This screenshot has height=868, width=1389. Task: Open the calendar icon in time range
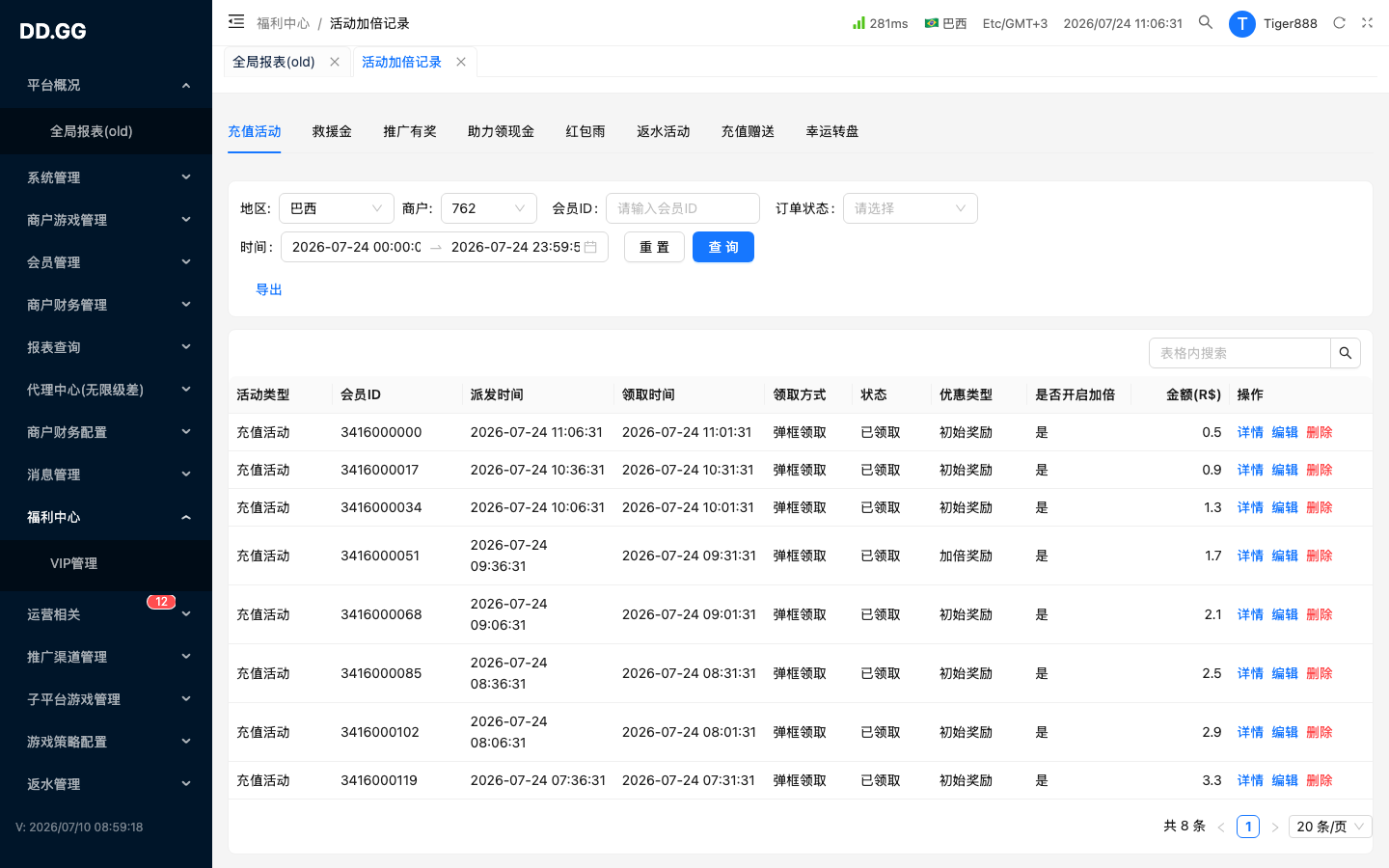(590, 247)
